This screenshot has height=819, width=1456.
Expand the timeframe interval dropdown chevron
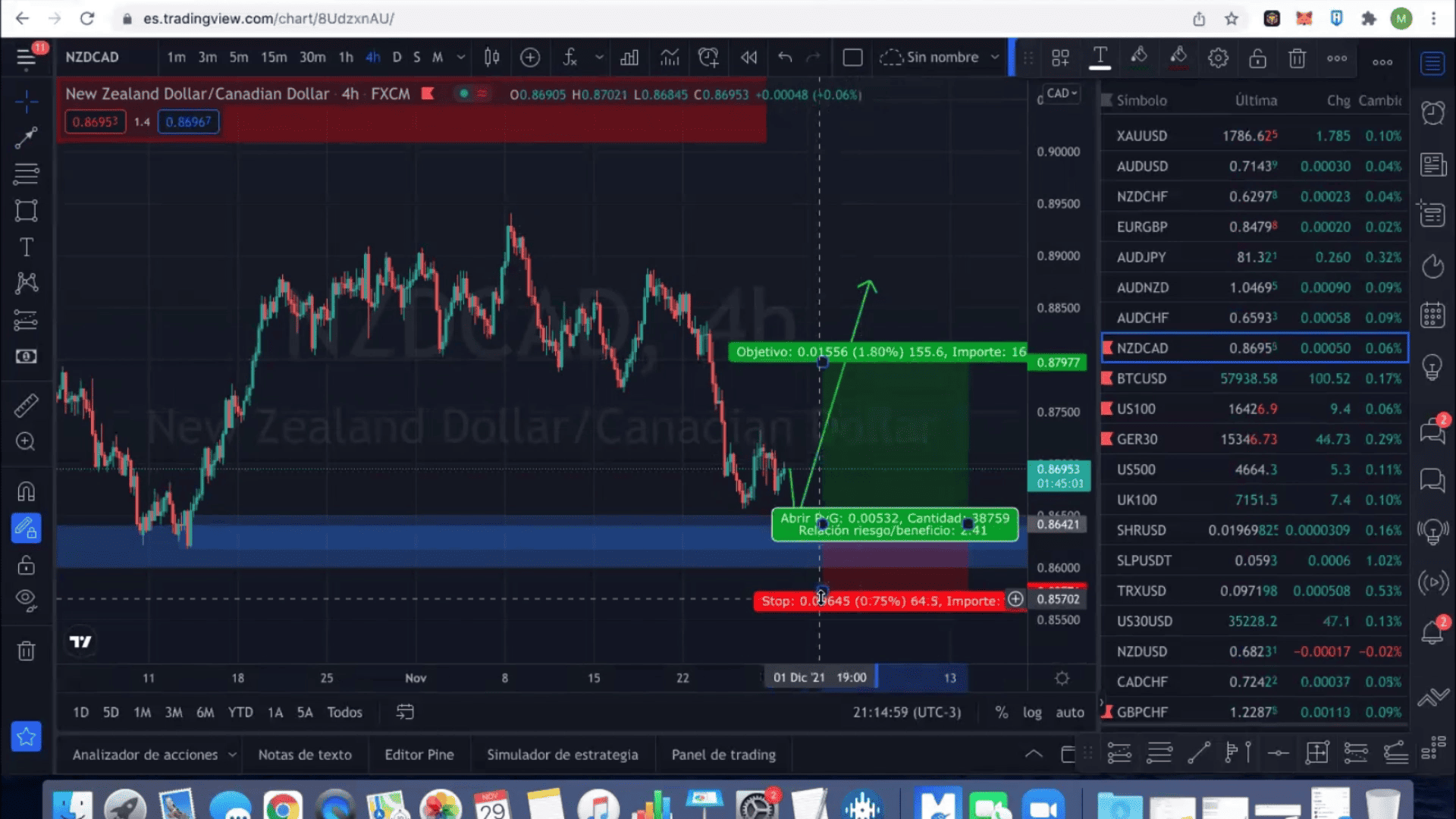(x=460, y=57)
